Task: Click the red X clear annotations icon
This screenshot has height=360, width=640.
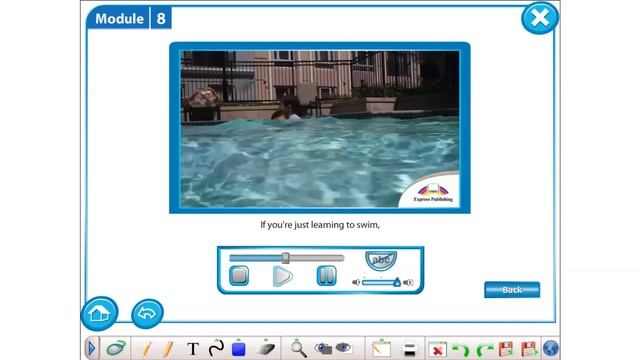Action: point(438,350)
